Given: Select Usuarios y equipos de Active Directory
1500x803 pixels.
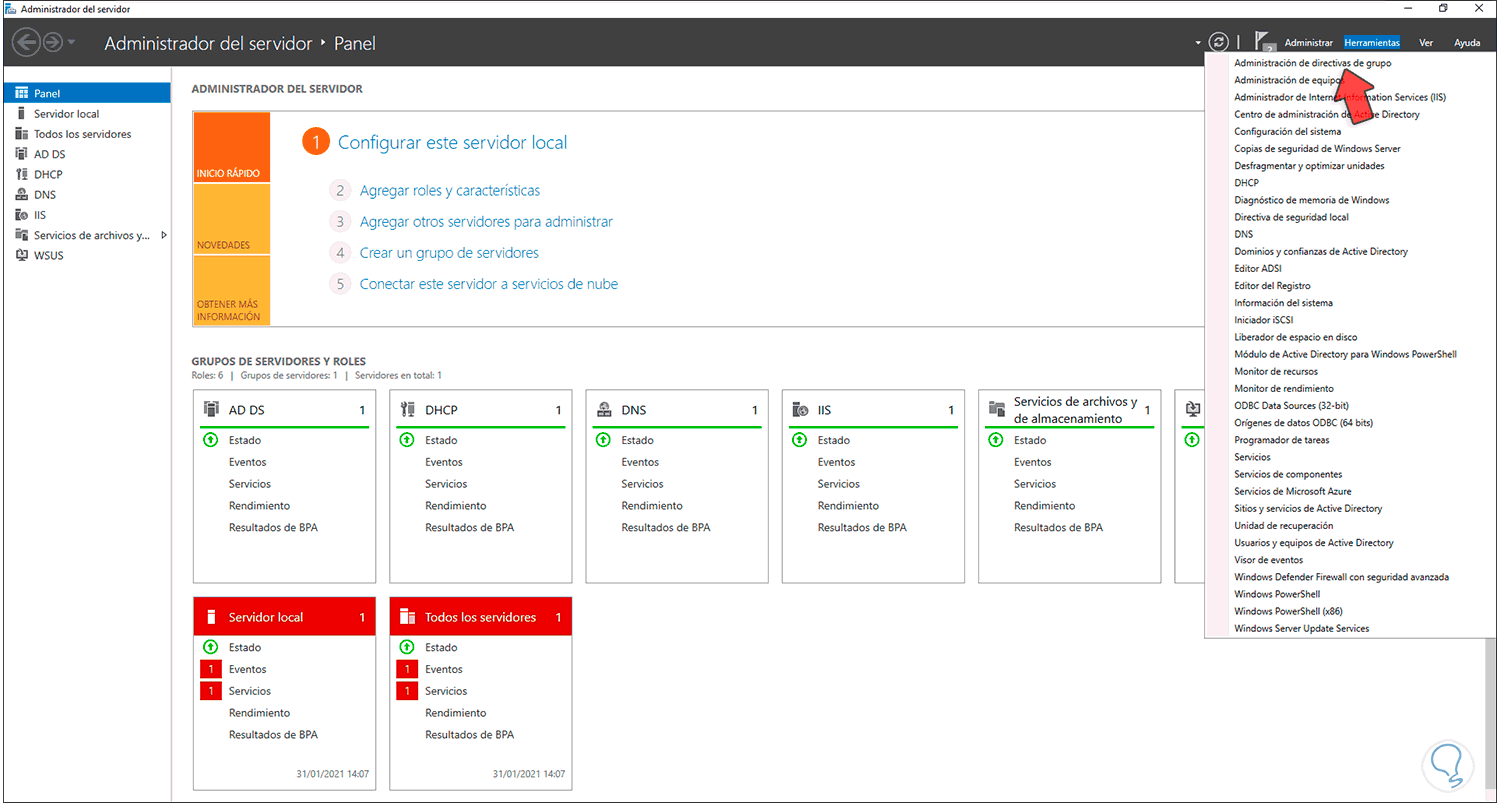Looking at the screenshot, I should point(1313,543).
